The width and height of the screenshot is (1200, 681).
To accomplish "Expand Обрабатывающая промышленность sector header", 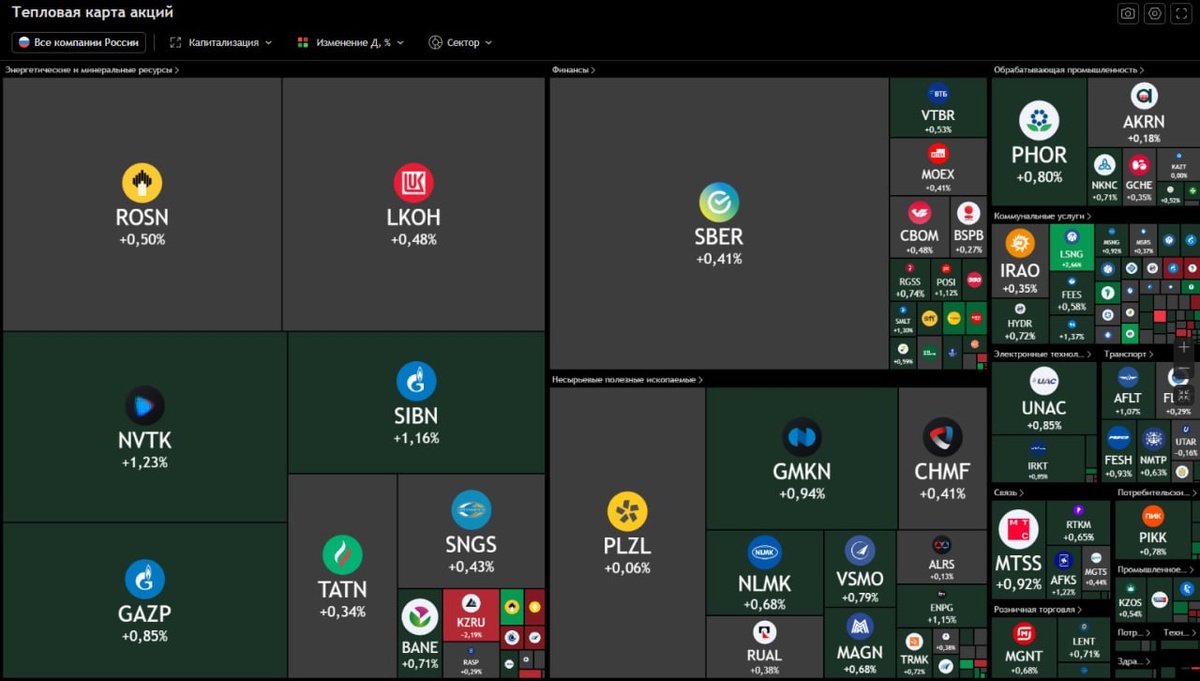I will [1069, 70].
